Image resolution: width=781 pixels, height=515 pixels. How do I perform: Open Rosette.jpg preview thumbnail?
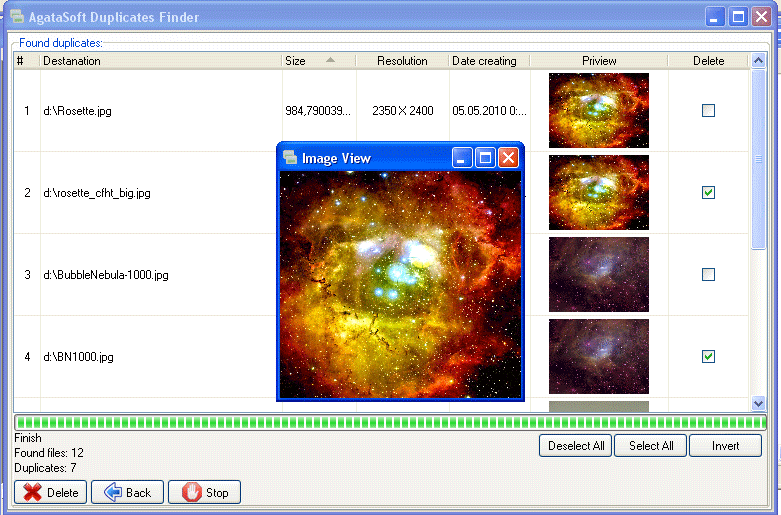(x=598, y=111)
